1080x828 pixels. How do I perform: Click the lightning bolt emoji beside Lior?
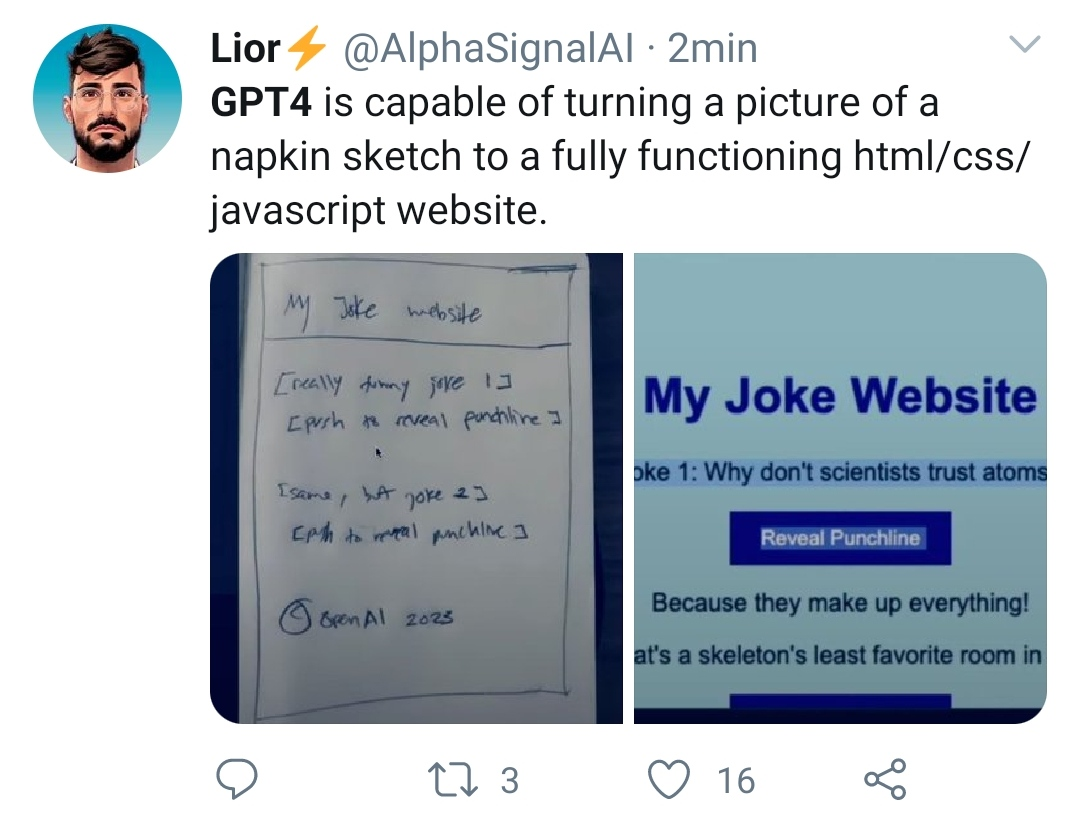tap(306, 49)
